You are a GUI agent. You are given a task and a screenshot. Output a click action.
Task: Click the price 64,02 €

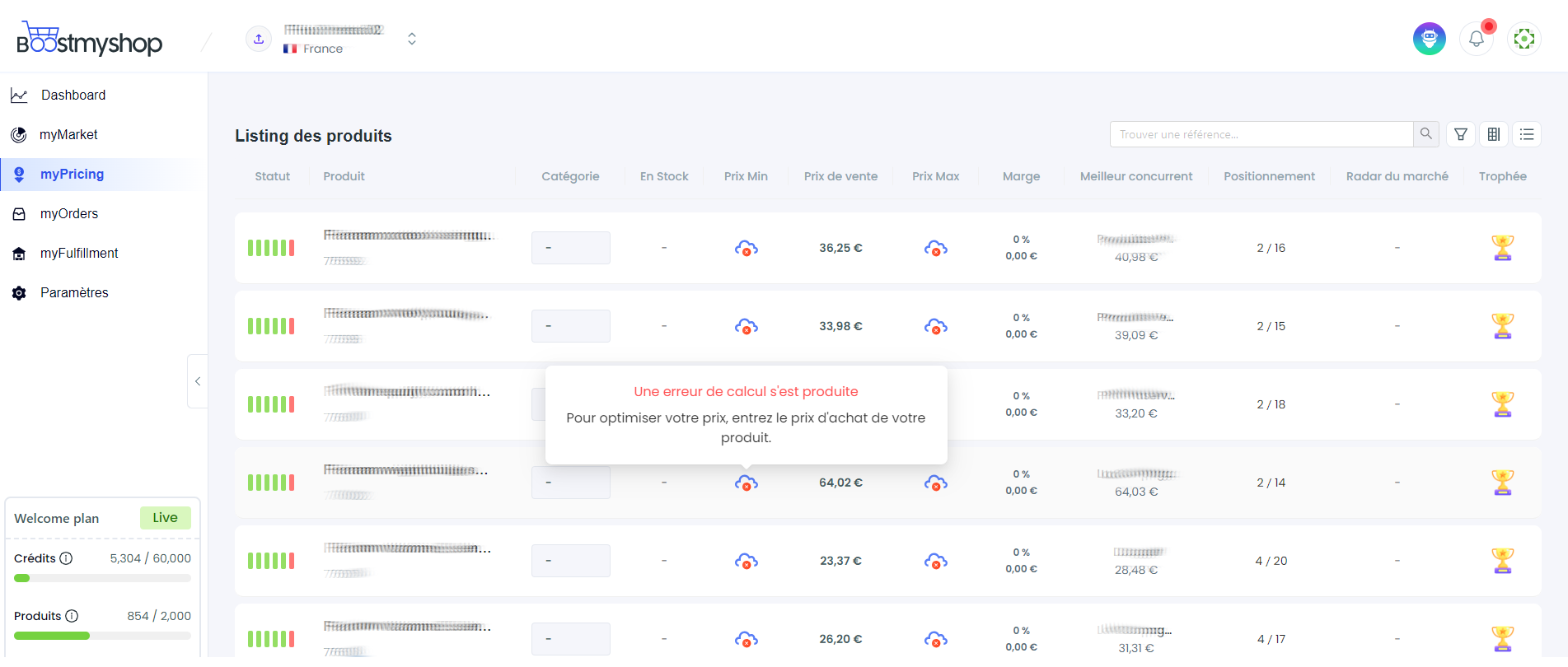[x=840, y=483]
